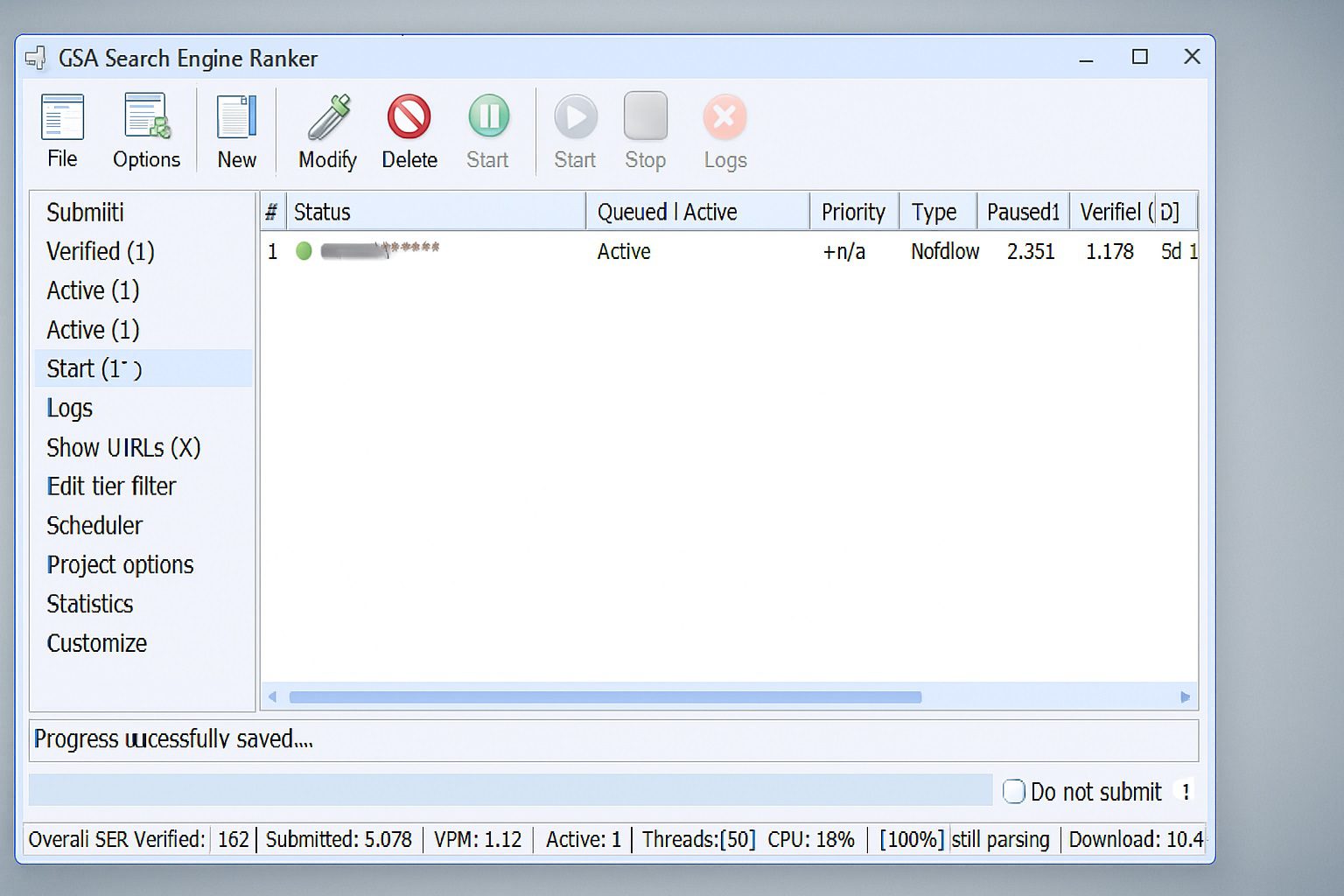Open the Scheduler sidebar entry
The height and width of the screenshot is (896, 1344).
coord(94,526)
